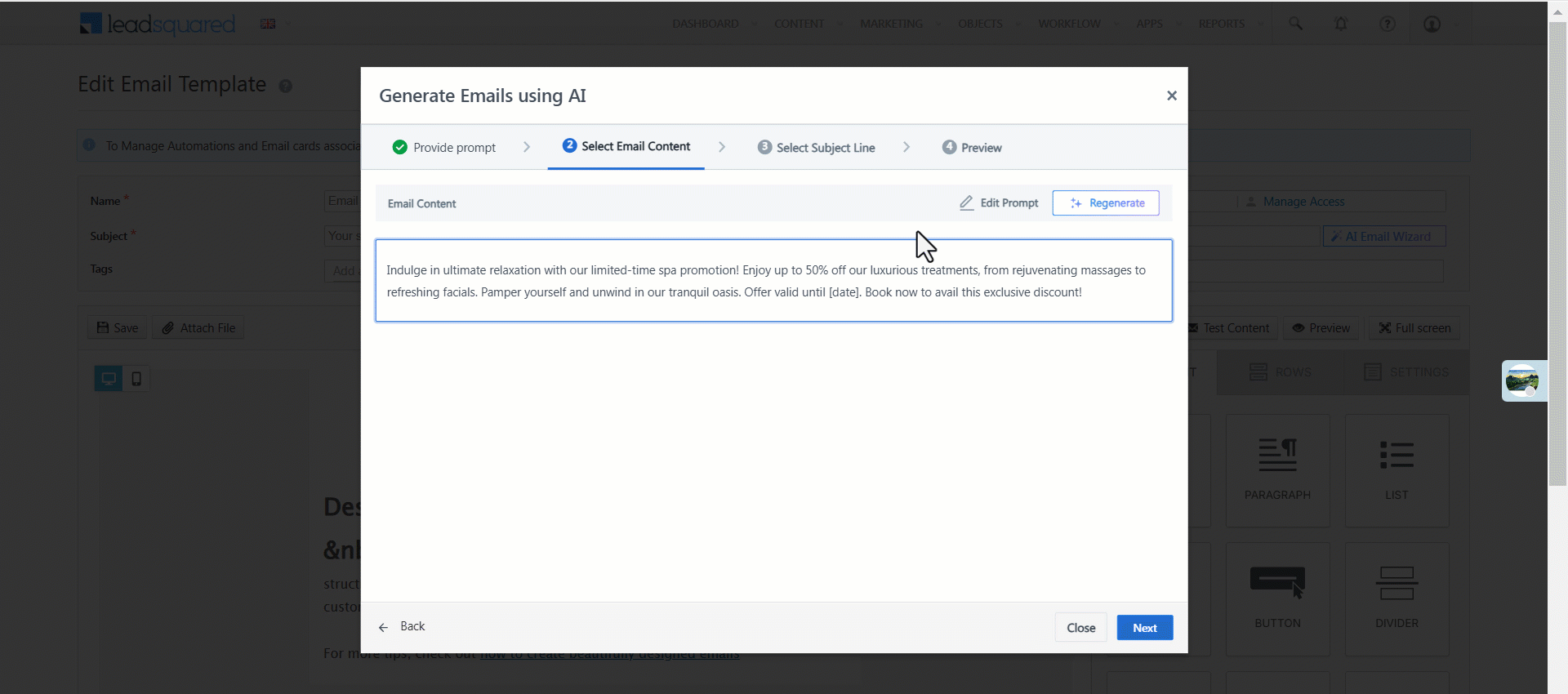Switch to the SETTINGS tab
This screenshot has width=1568, height=694.
[x=1406, y=372]
